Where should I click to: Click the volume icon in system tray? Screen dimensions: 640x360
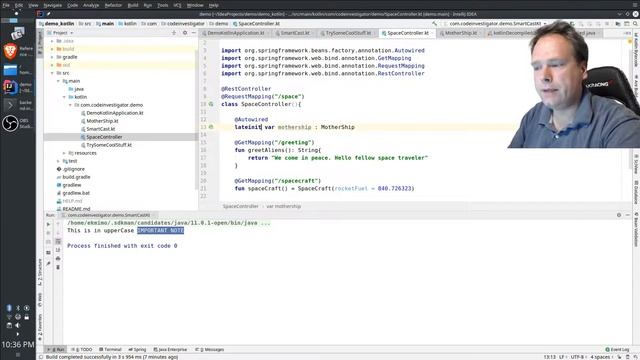point(17,325)
